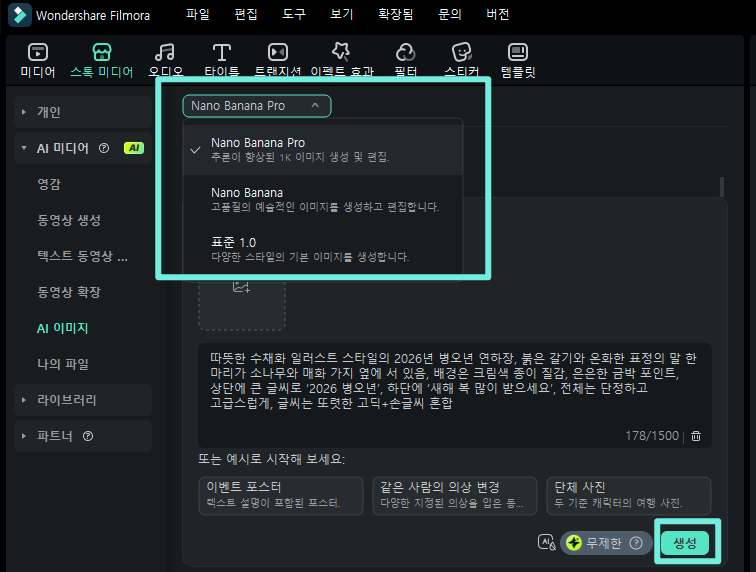756x572 pixels.
Task: Open the 미디어 media panel icon
Action: click(x=38, y=52)
